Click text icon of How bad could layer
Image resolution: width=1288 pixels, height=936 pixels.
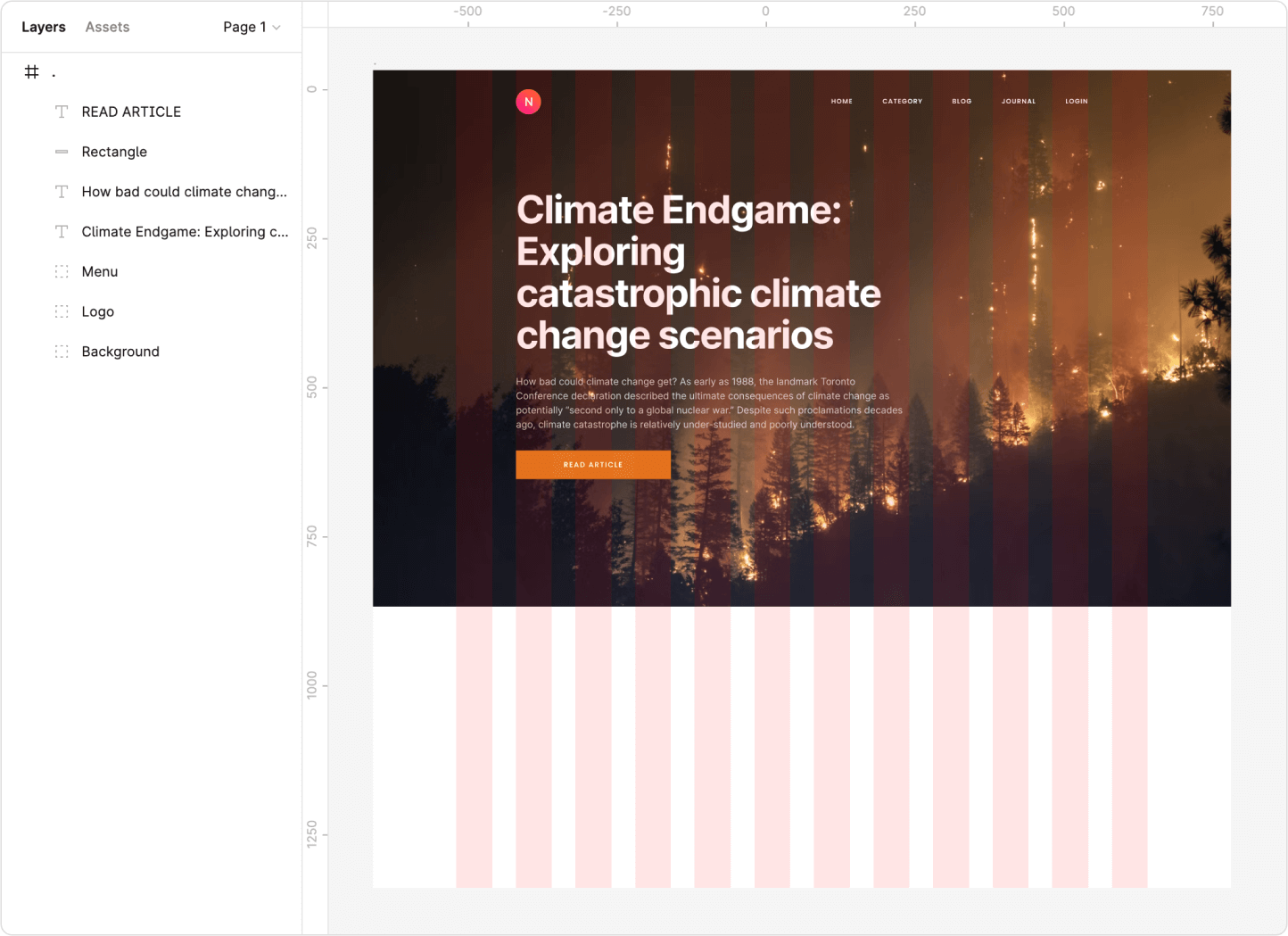tap(62, 192)
